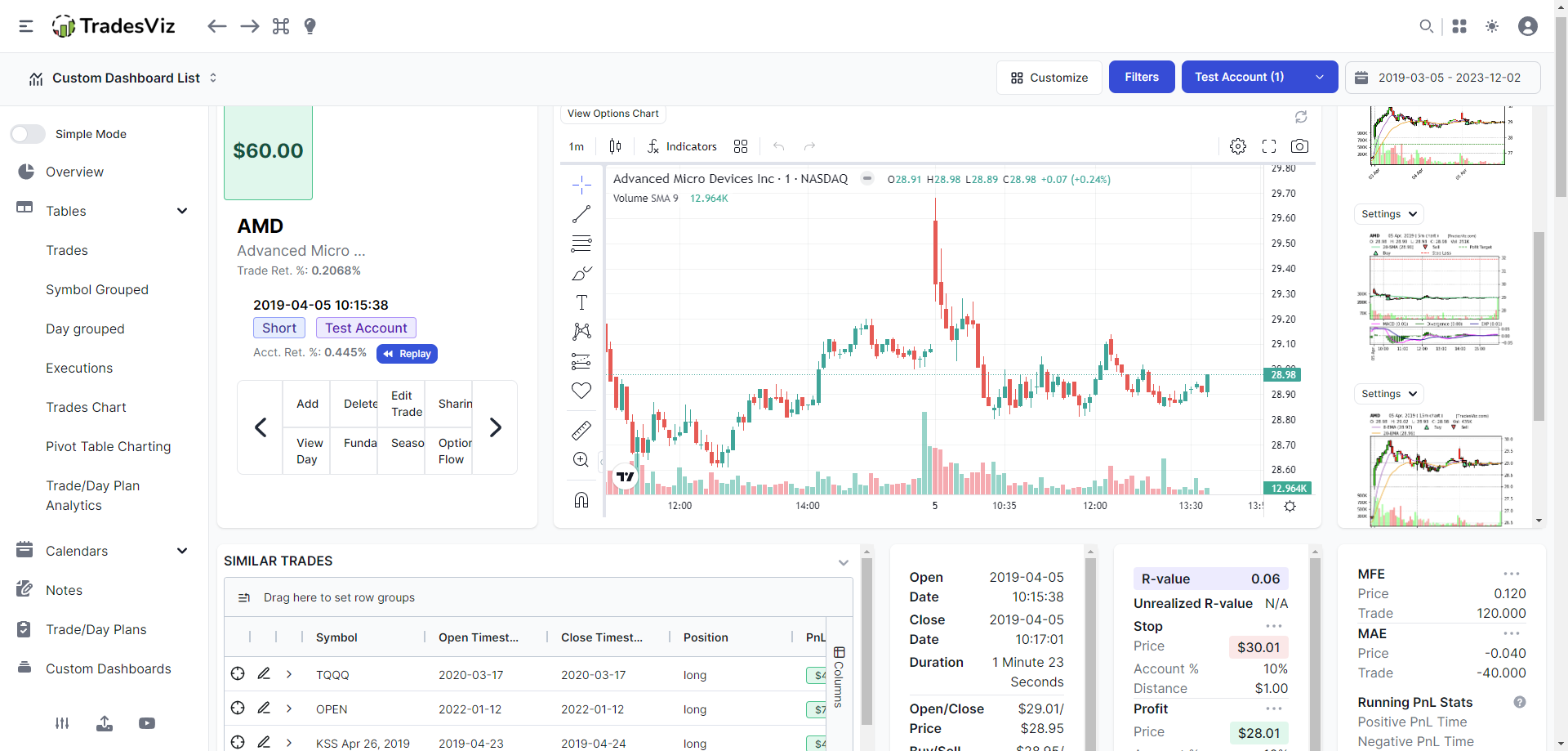Viewport: 1568px width, 751px height.
Task: Open the first thumbnail Settings dropdown
Action: pos(1388,214)
